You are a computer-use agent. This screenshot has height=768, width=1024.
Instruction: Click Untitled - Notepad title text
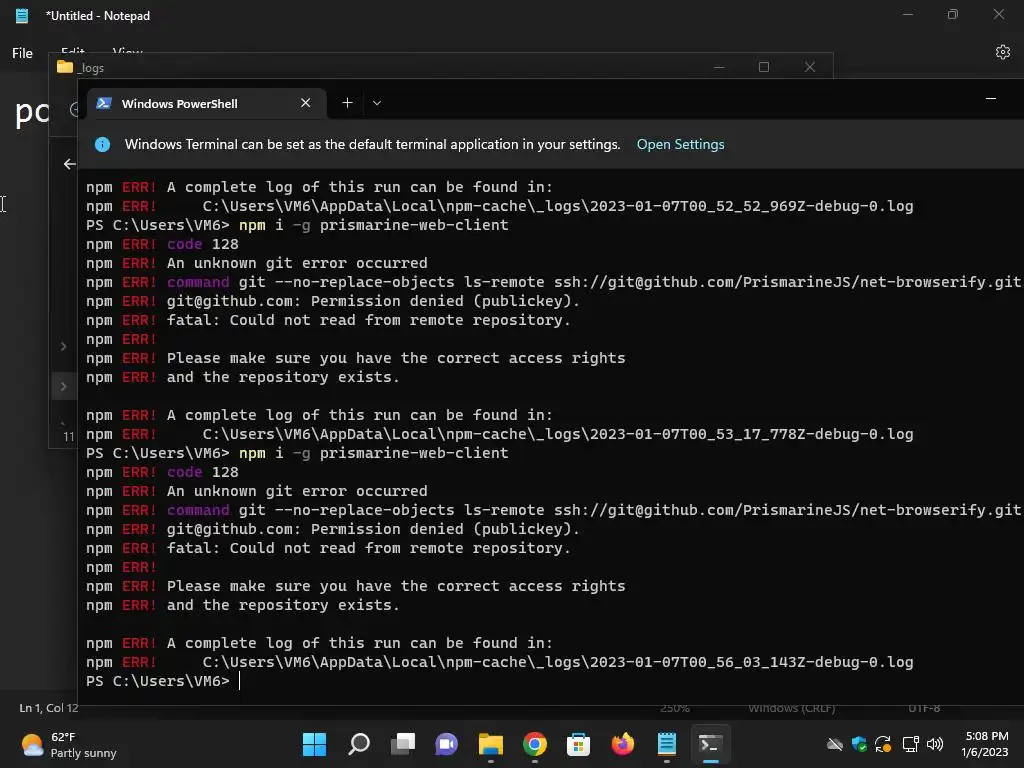tap(98, 16)
